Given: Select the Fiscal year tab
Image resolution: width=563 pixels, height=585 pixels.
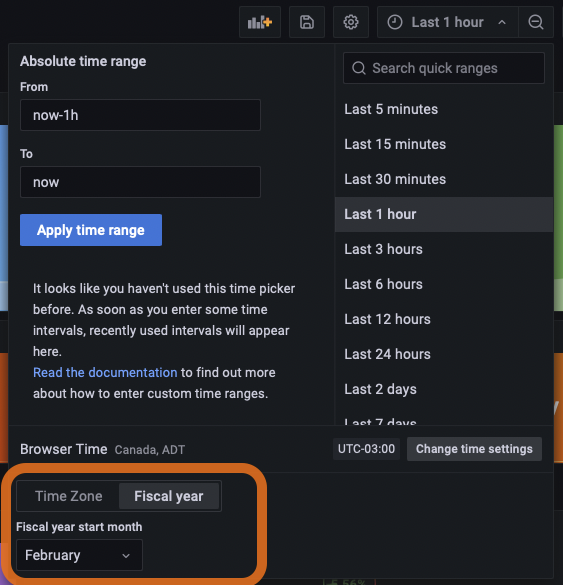Looking at the screenshot, I should pos(169,496).
